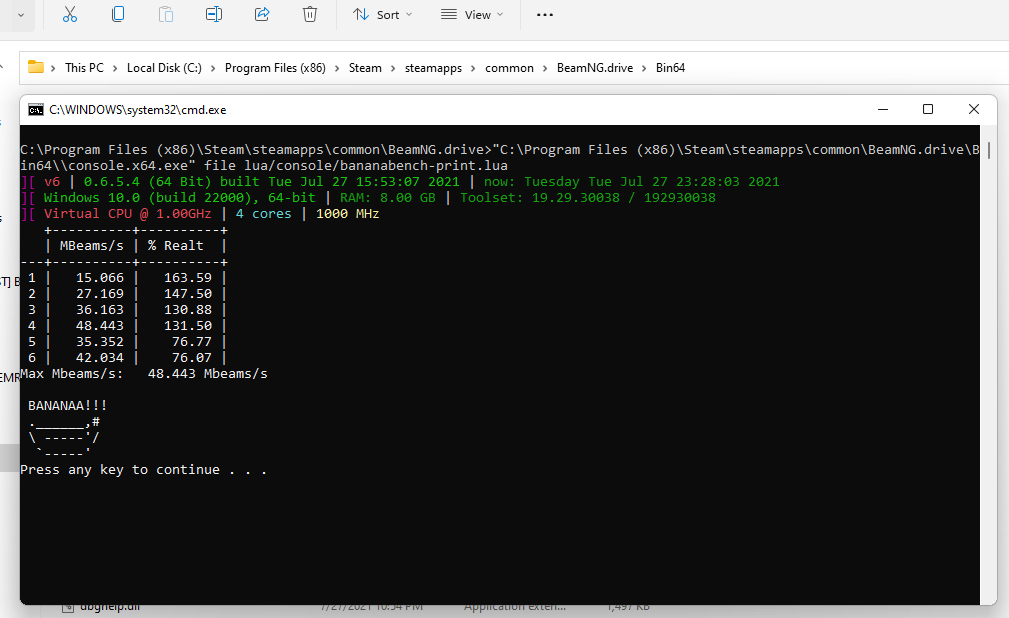Image resolution: width=1009 pixels, height=618 pixels.
Task: Click the '% Realt' column header
Action: coord(176,245)
